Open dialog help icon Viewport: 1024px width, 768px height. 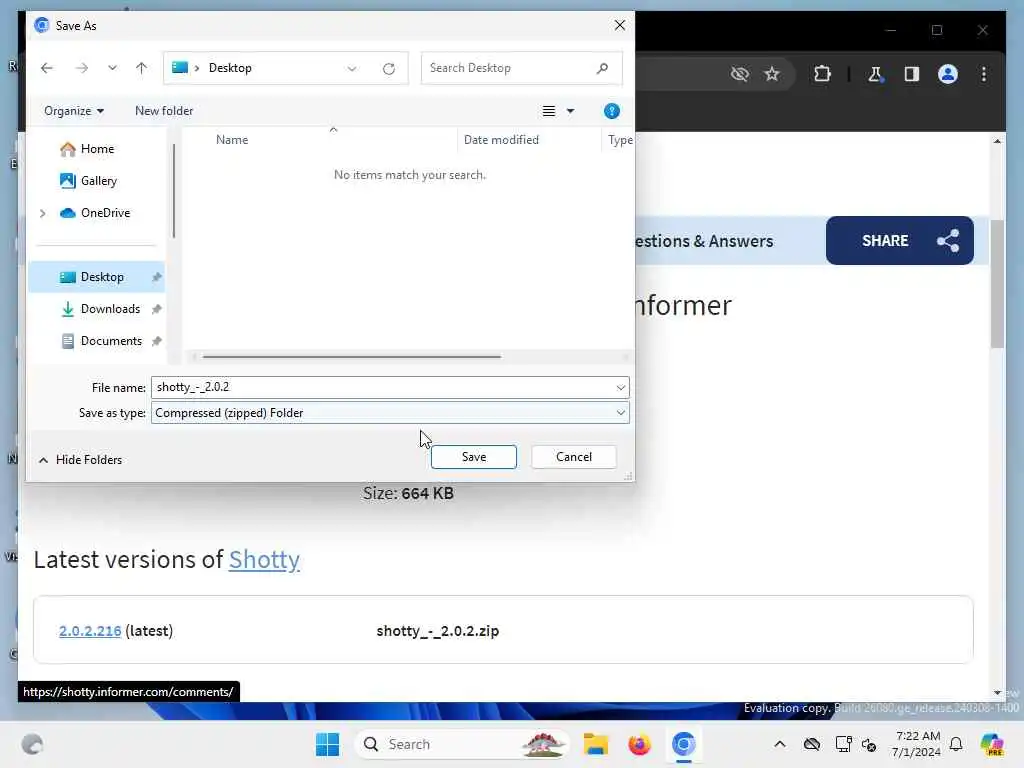coord(612,111)
